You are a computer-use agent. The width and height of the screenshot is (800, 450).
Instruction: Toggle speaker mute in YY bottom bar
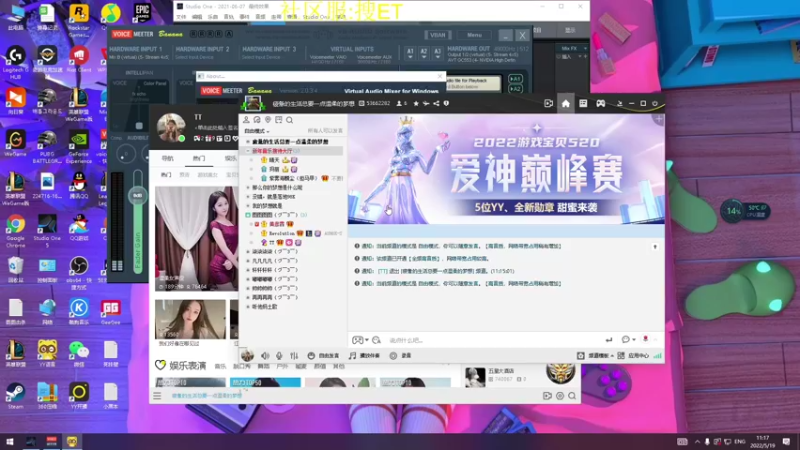click(265, 356)
